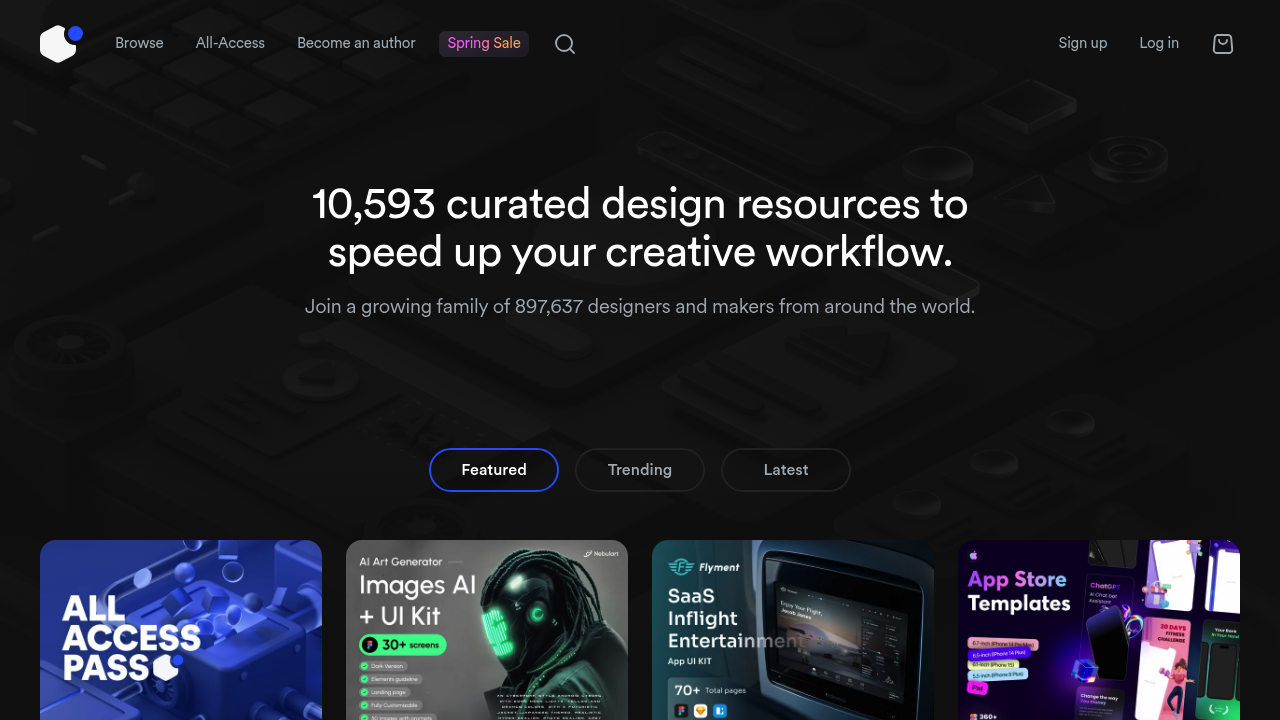Switch to the Trending tab
The height and width of the screenshot is (720, 1280).
(x=639, y=469)
